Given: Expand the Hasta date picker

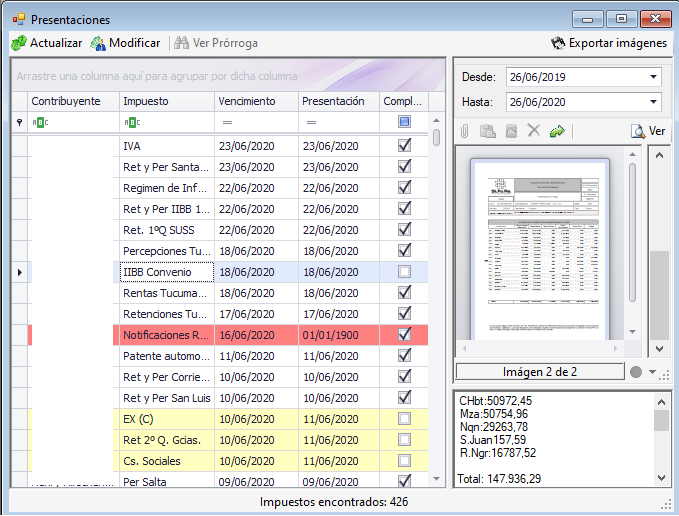Looking at the screenshot, I should click(x=654, y=102).
